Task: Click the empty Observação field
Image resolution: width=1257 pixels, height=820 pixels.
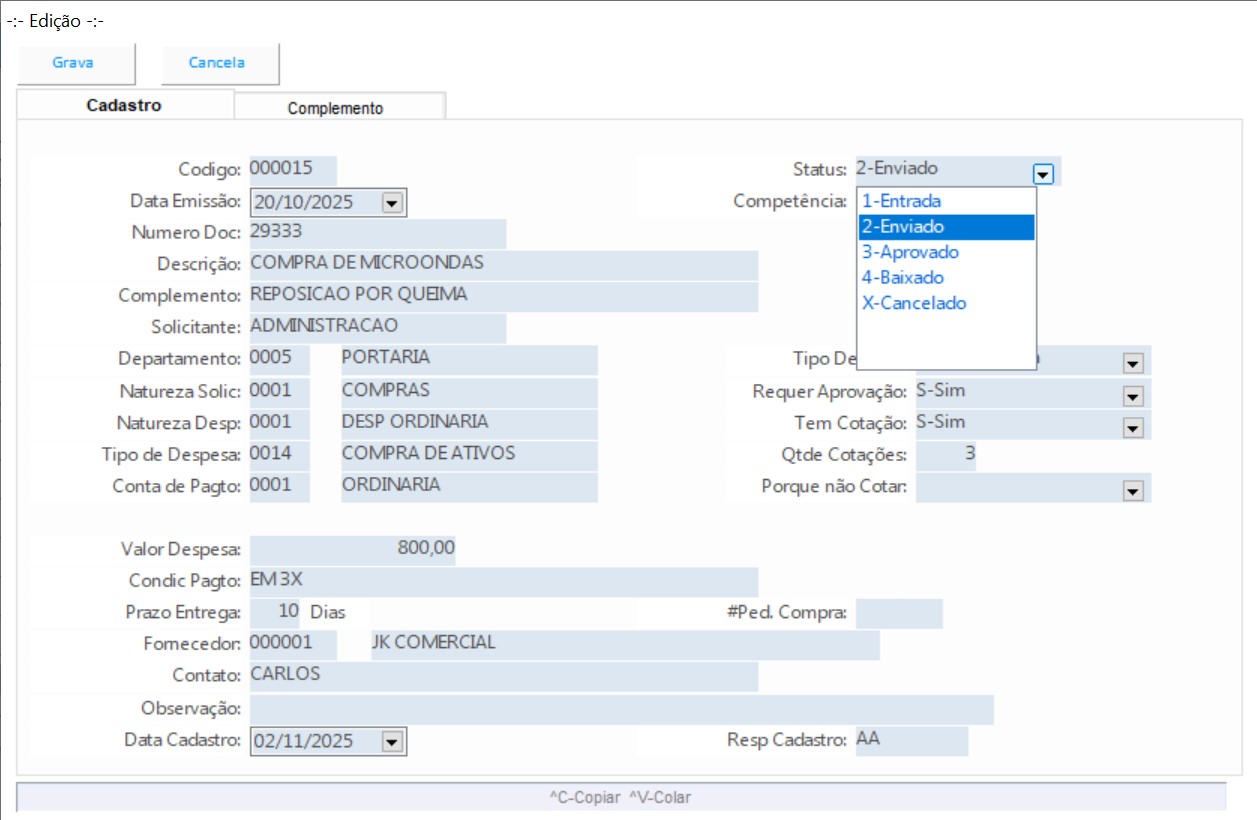Action: tap(620, 709)
